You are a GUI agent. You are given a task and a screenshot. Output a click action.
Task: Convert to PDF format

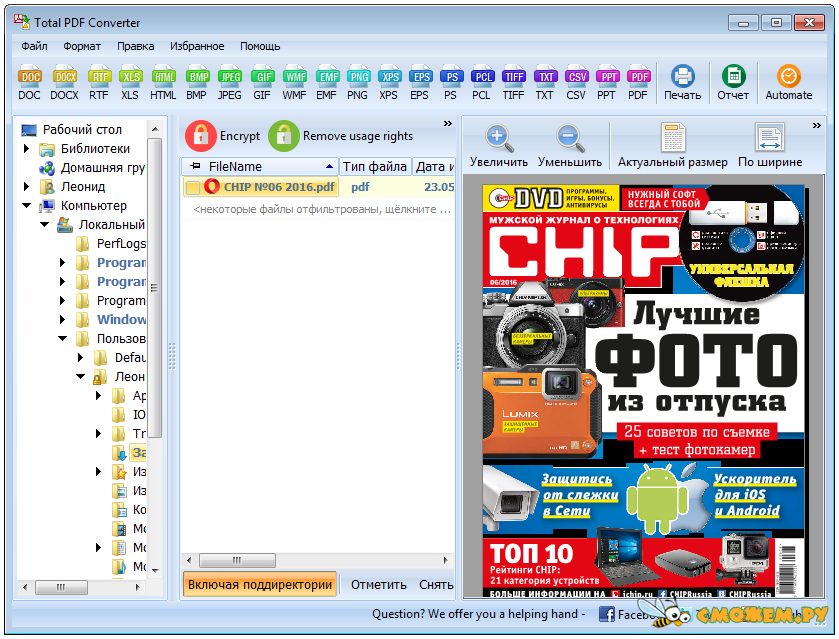pyautogui.click(x=638, y=83)
